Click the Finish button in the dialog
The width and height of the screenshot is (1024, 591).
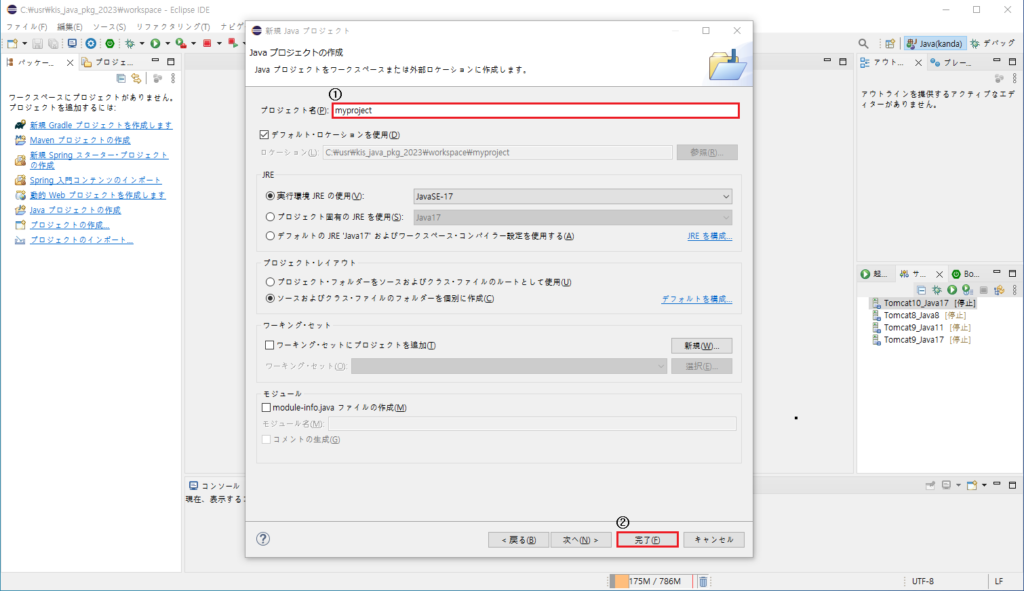click(647, 539)
